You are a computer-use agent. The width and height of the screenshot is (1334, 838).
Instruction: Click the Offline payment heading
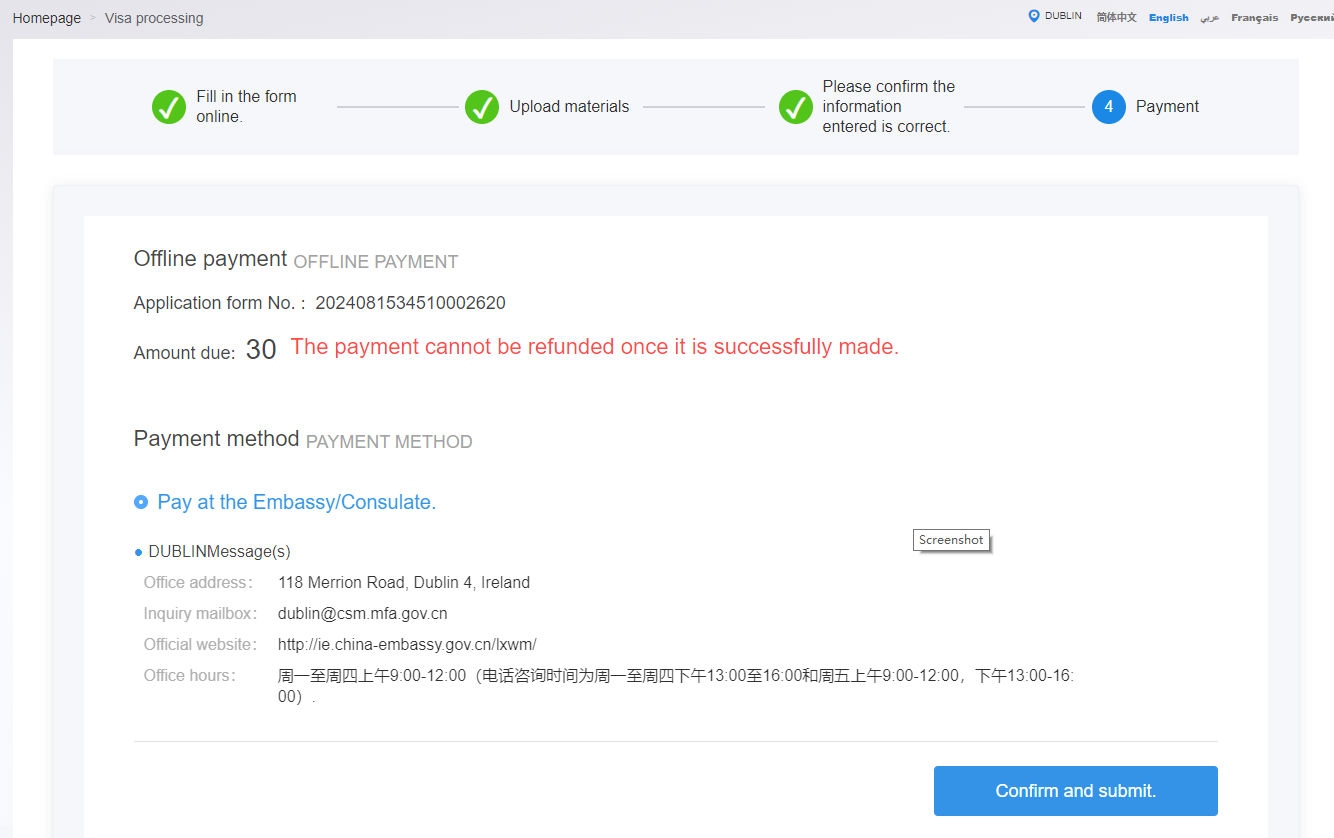click(211, 258)
